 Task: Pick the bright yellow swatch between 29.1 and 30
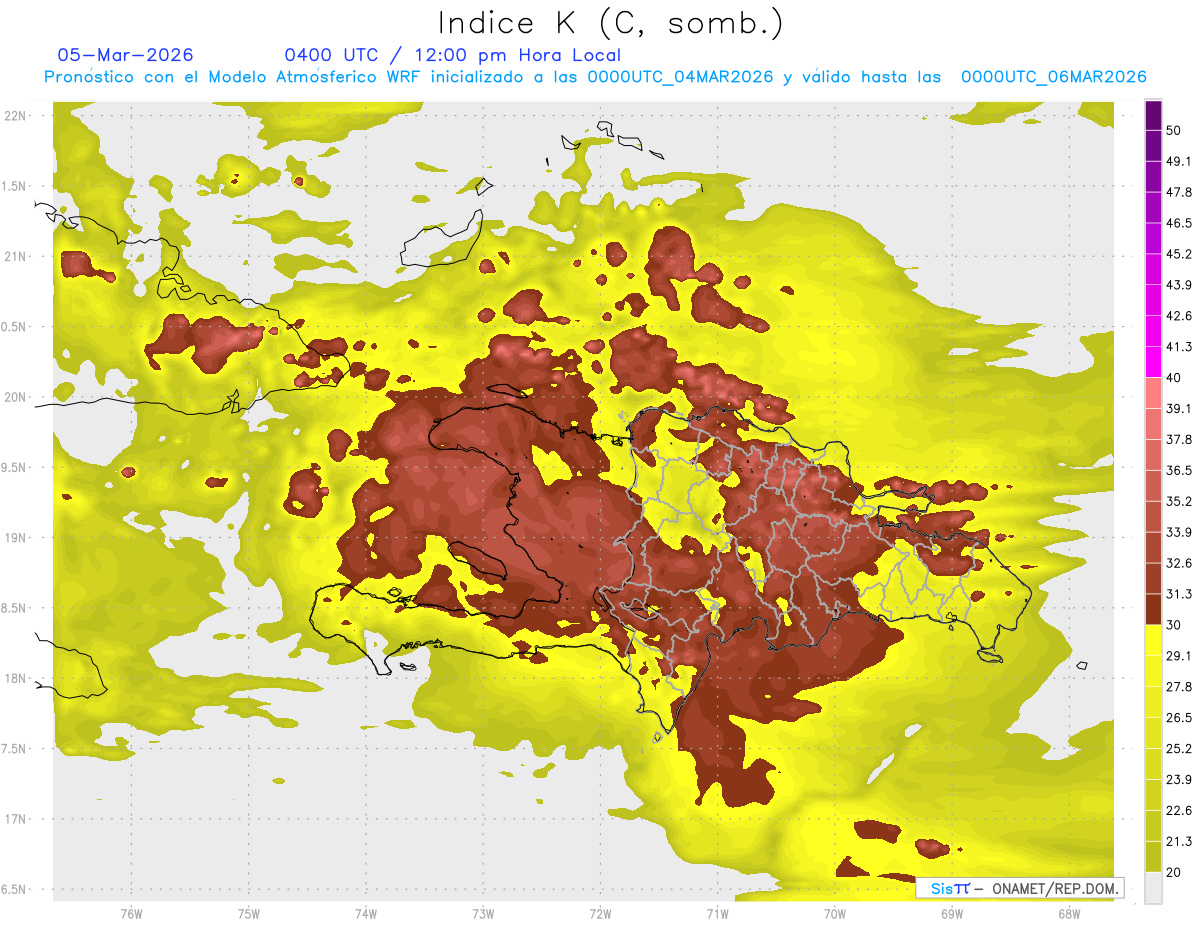click(x=1153, y=640)
